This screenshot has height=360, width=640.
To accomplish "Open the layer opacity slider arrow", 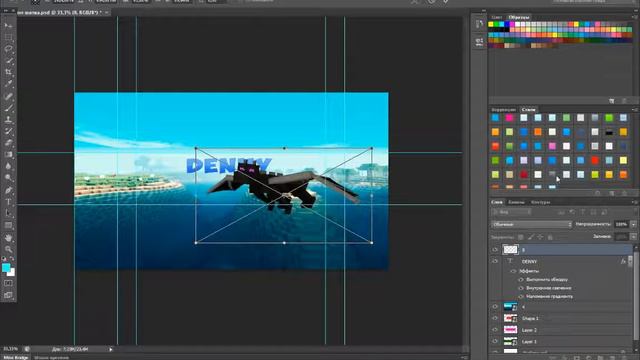I will pos(633,224).
